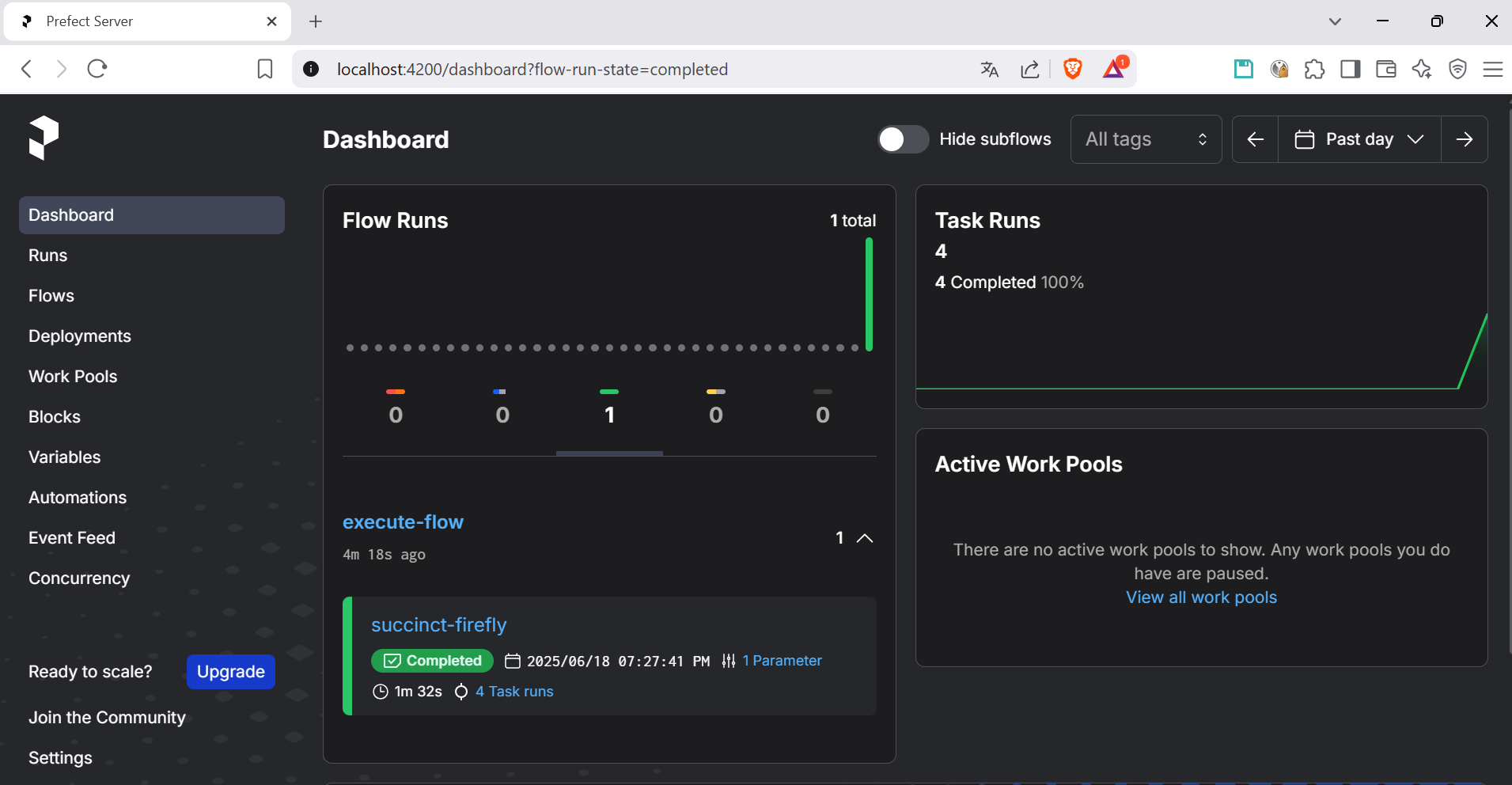Viewport: 1512px width, 785px height.
Task: Click the Completed state badge
Action: [432, 661]
